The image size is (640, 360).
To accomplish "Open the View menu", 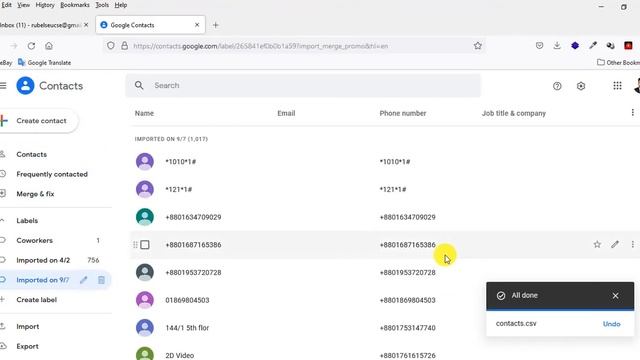I will tap(24, 5).
